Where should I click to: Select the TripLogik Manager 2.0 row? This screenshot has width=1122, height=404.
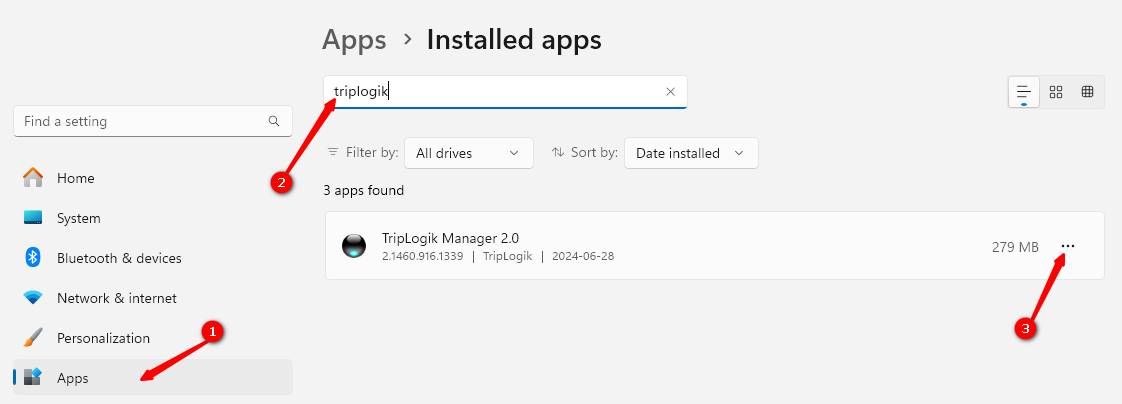tap(715, 246)
